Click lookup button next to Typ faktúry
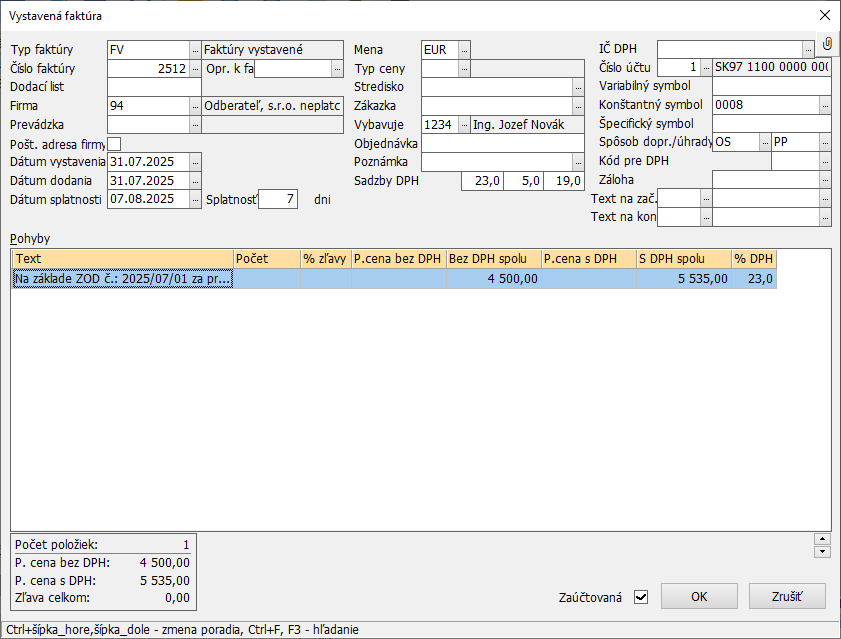The image size is (841, 639). click(195, 49)
